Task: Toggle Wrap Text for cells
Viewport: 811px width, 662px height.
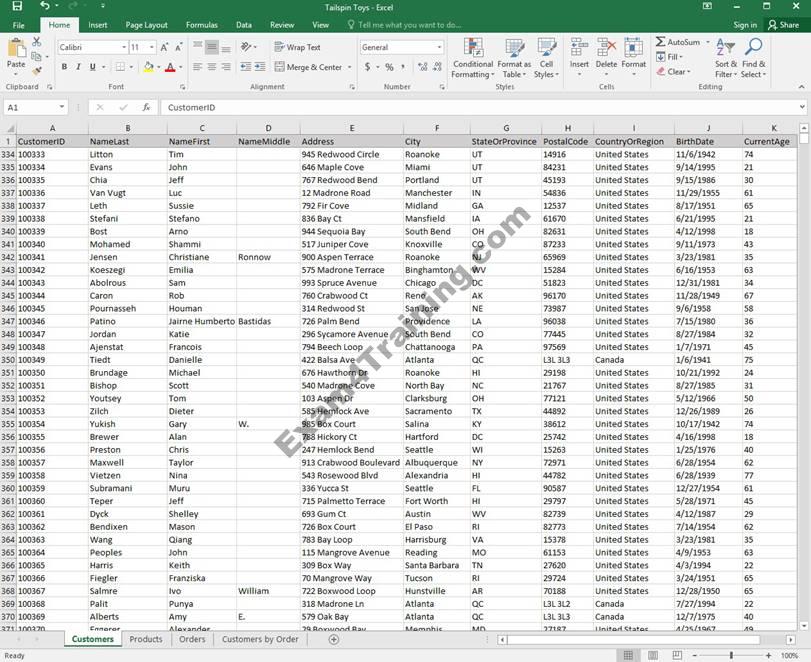Action: tap(297, 47)
